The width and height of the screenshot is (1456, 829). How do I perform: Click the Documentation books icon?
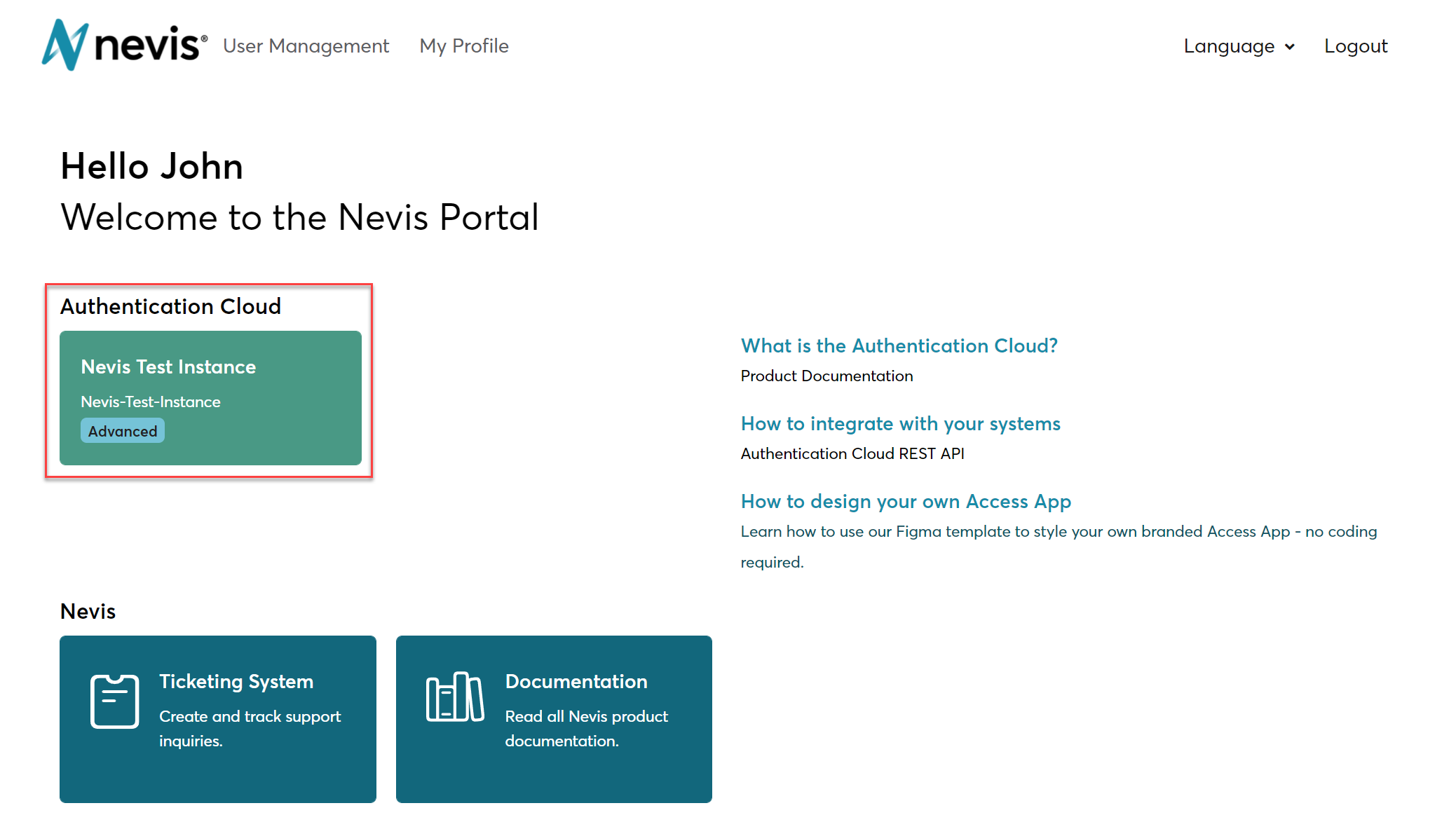click(454, 697)
